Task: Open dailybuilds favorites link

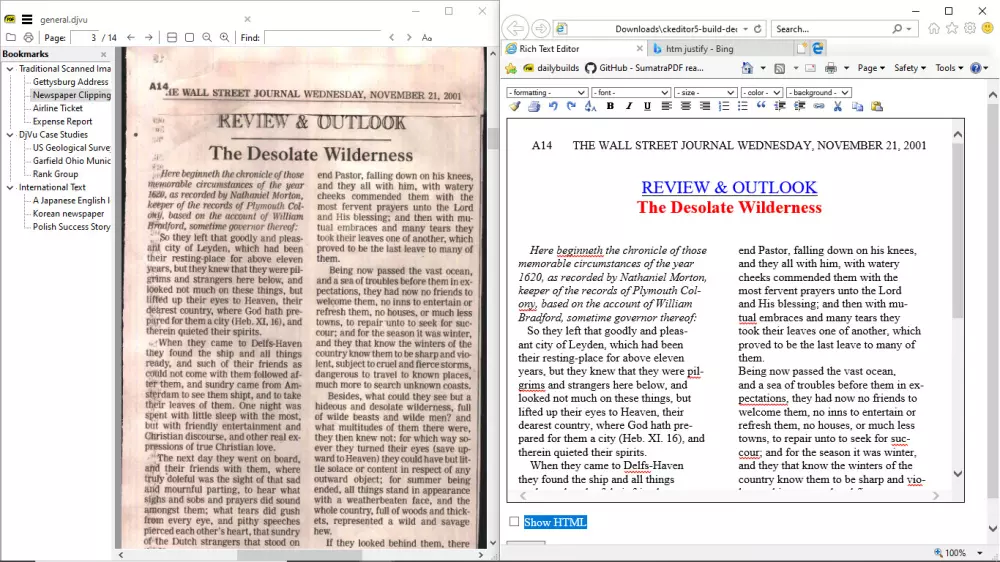Action: (x=551, y=68)
